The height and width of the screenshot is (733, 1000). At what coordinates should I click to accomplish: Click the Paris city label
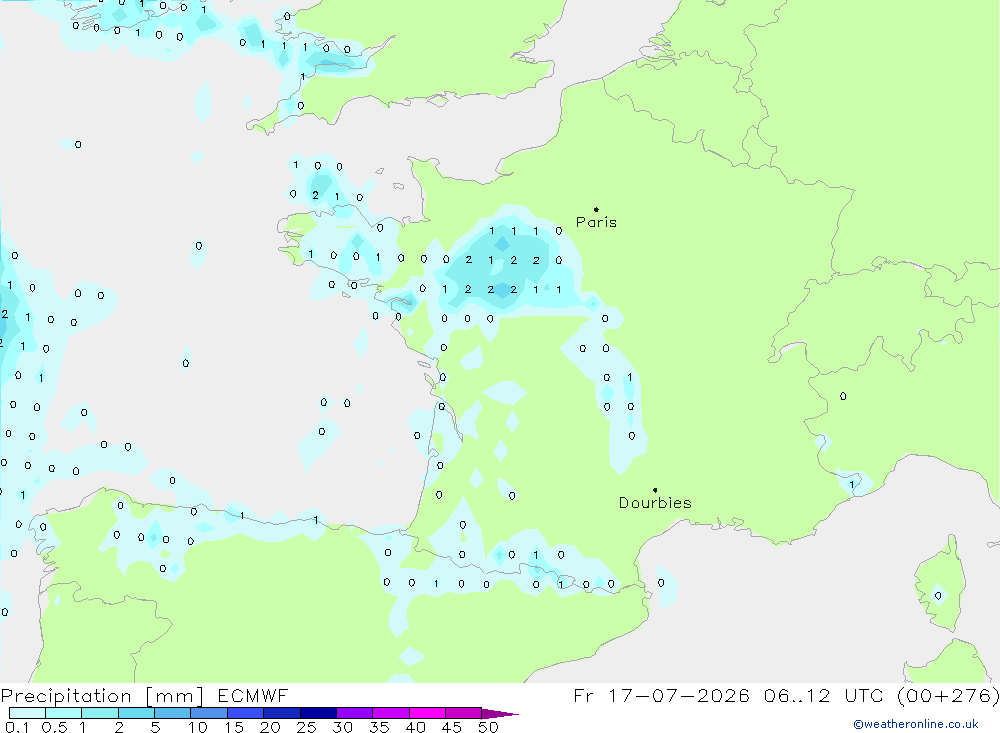(x=596, y=222)
